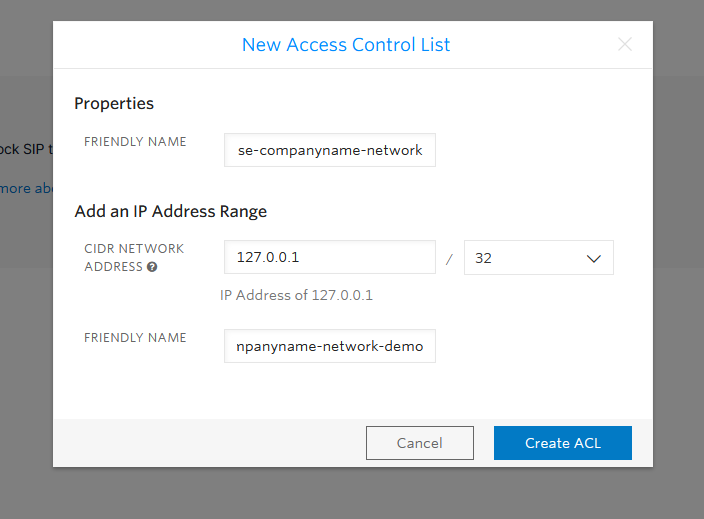Viewport: 704px width, 519px height.
Task: Click the CIDR NETWORK ADDRESS label
Action: (x=134, y=258)
